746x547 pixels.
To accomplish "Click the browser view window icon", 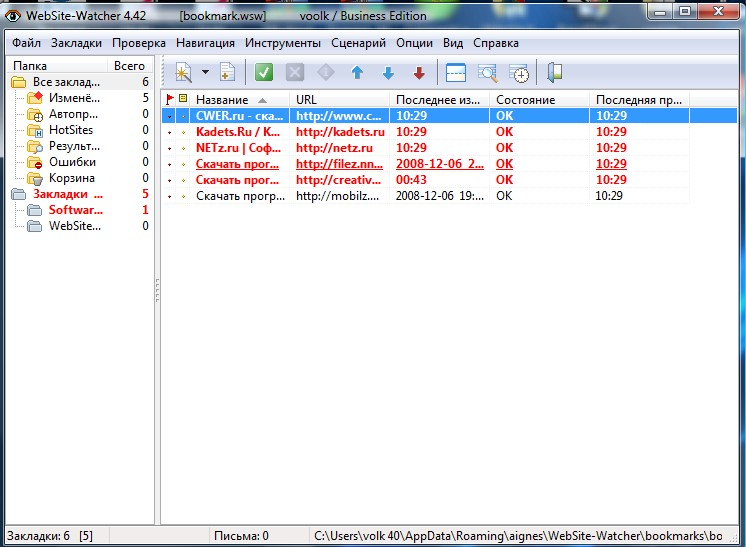I will click(x=455, y=73).
